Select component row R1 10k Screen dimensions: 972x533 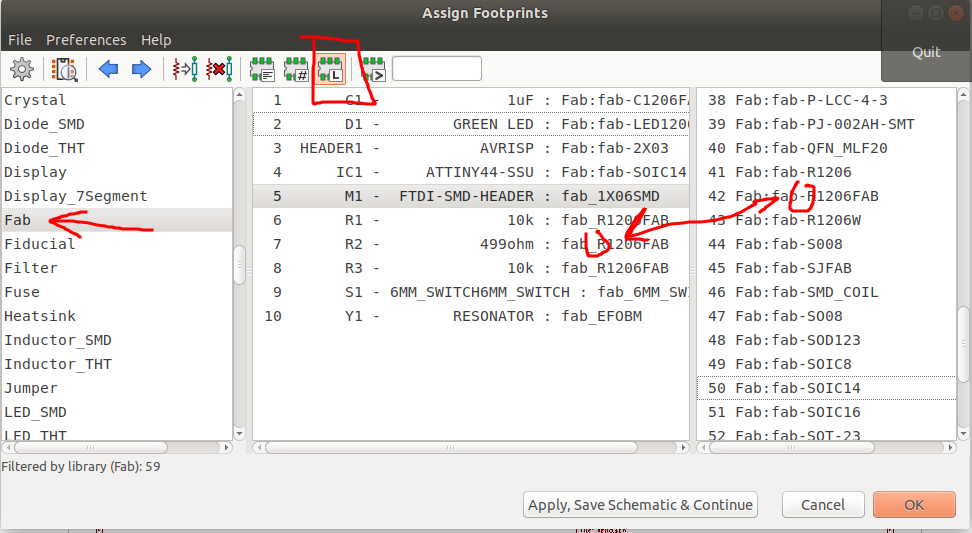click(471, 220)
